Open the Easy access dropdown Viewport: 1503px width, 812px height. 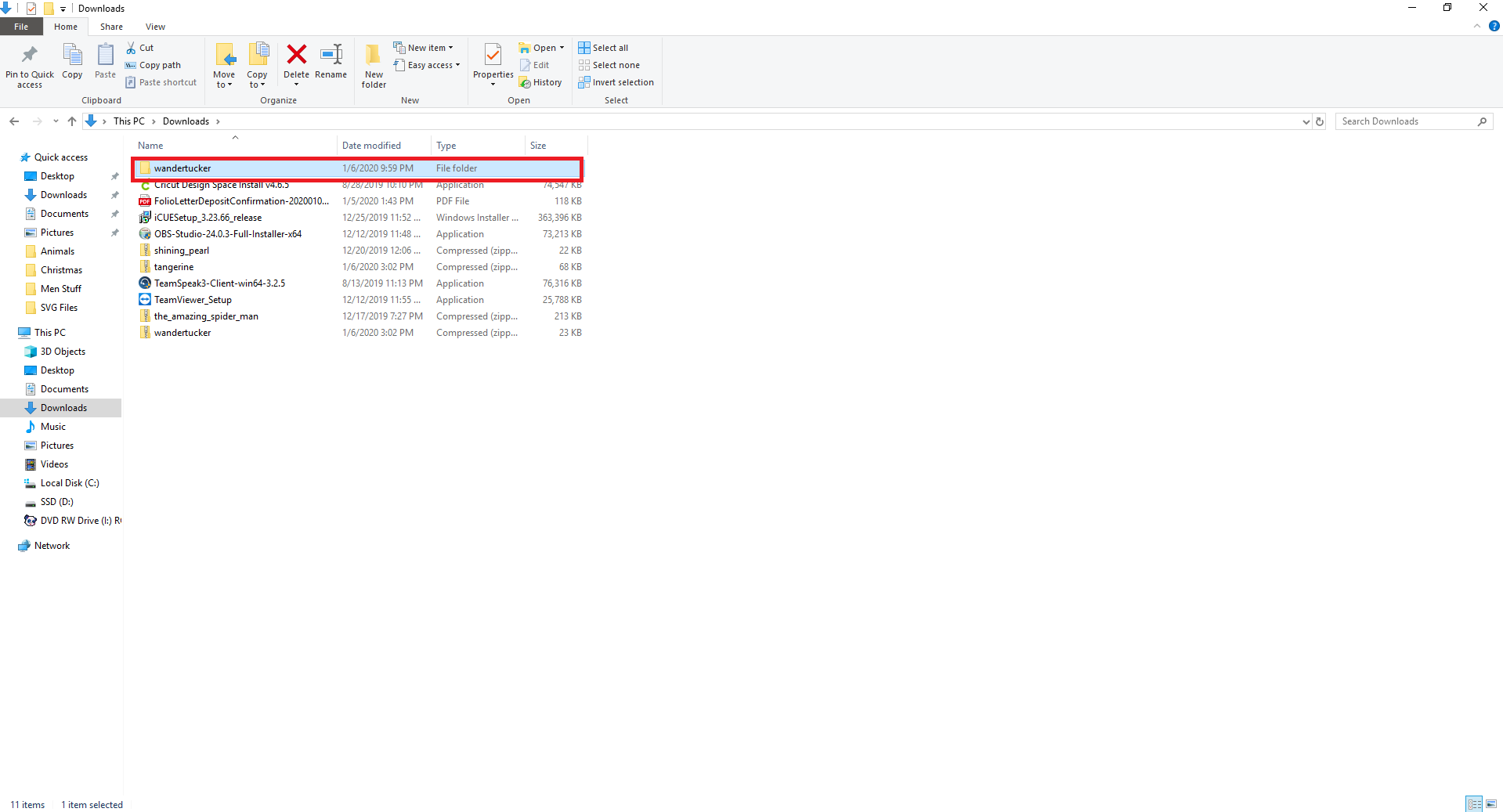pyautogui.click(x=427, y=65)
